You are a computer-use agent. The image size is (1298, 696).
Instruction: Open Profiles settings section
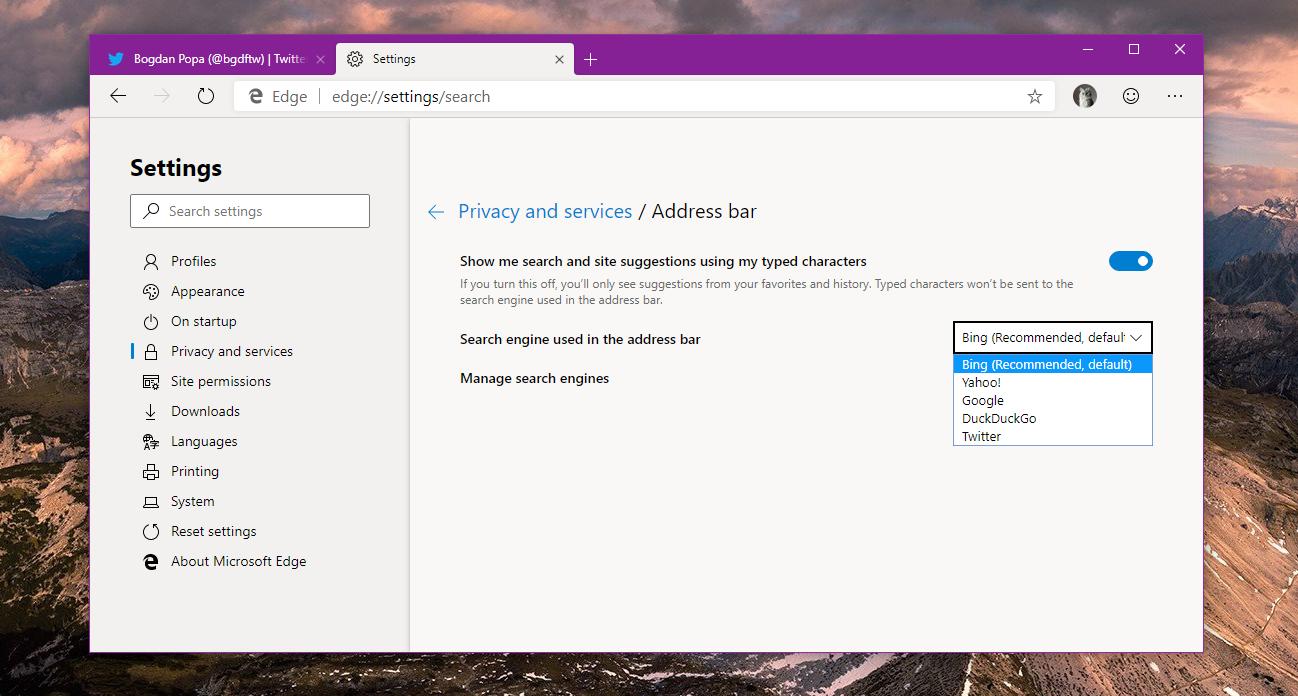coord(194,261)
